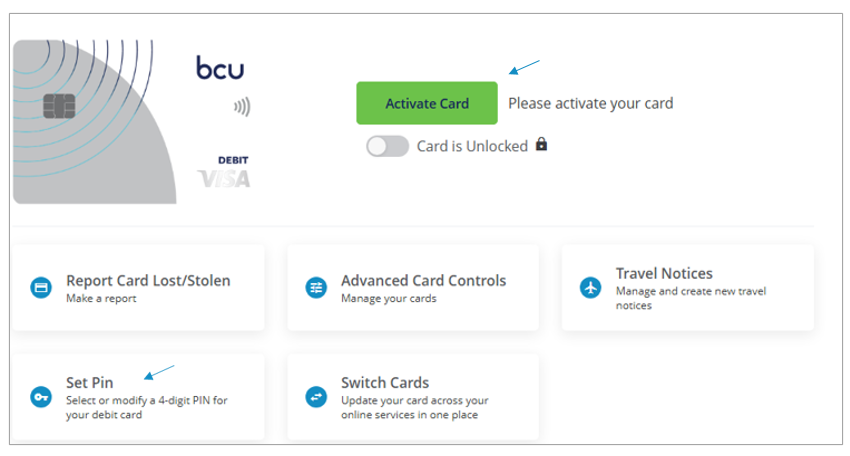Click the Visa logo on the debit card
850x456 pixels.
225,179
